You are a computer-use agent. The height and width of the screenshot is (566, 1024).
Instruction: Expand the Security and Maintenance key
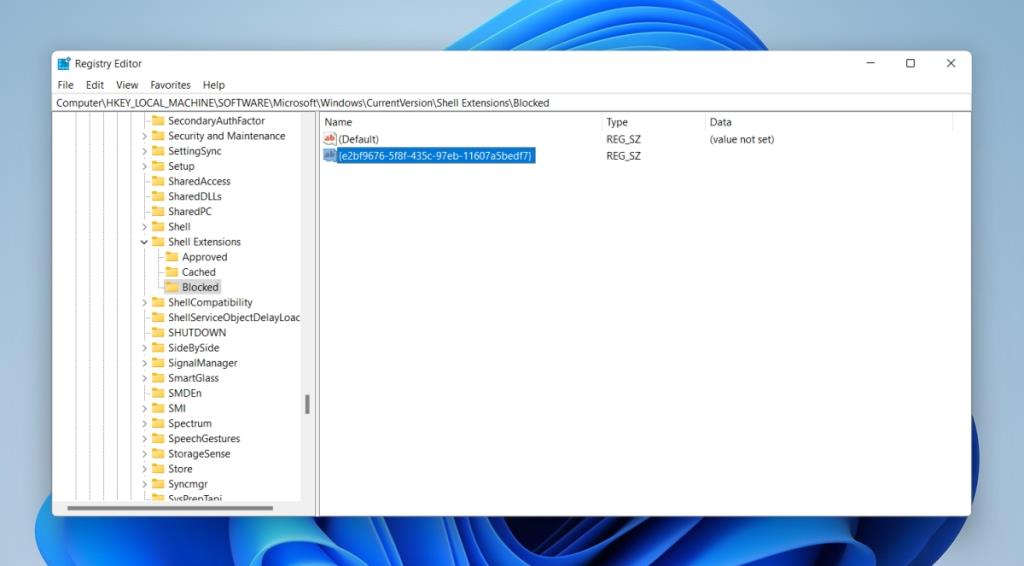coord(144,136)
